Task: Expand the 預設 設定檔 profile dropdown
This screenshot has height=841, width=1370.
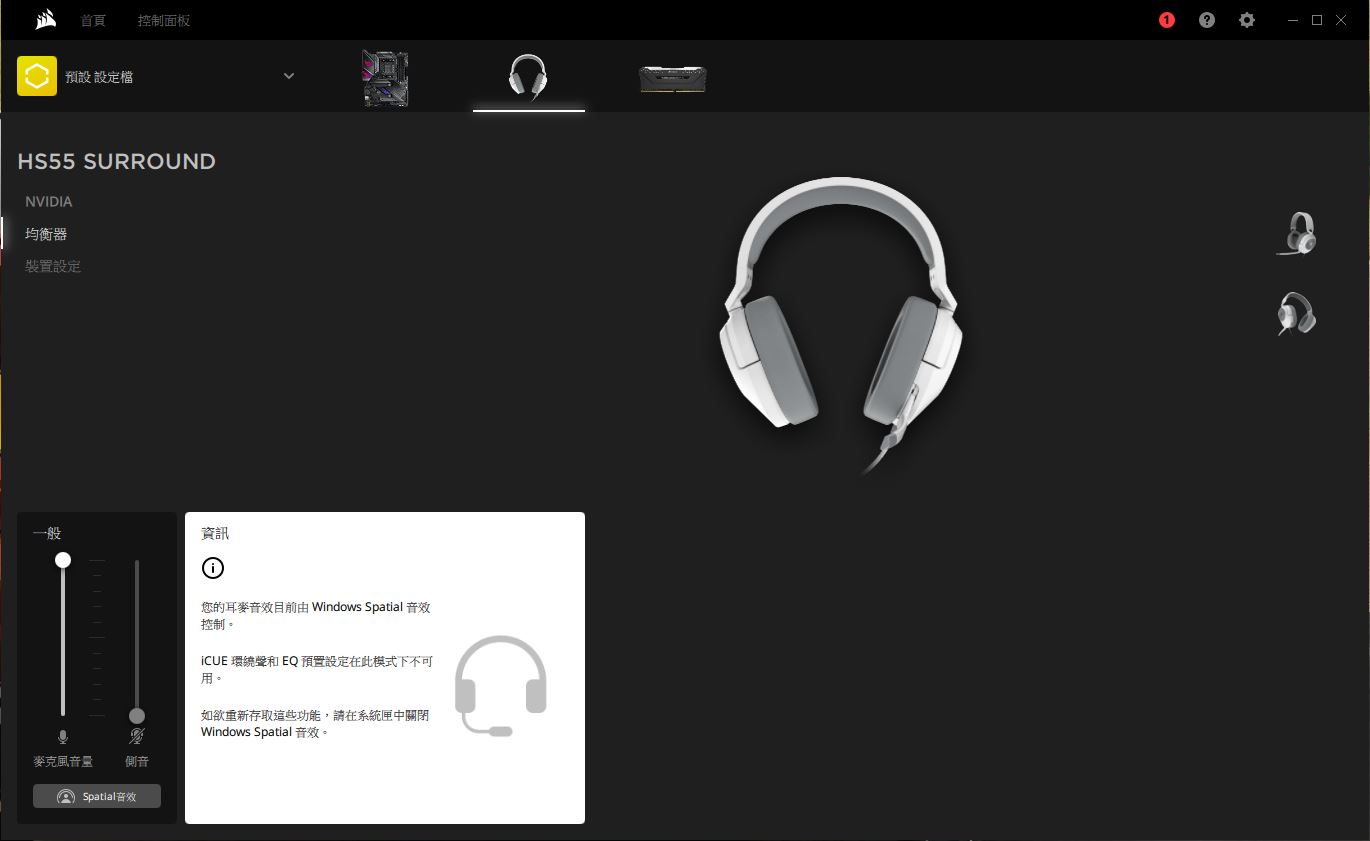Action: 289,76
